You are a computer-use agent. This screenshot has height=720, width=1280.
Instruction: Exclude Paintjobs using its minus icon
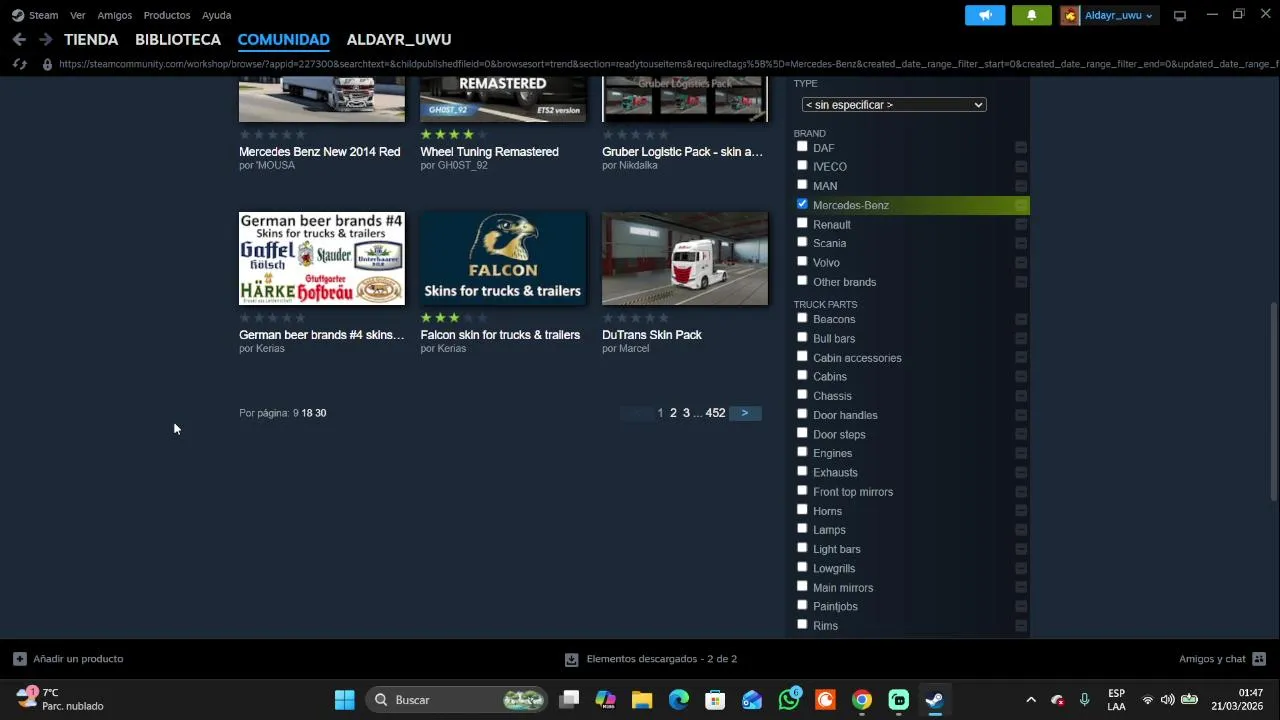click(1021, 606)
